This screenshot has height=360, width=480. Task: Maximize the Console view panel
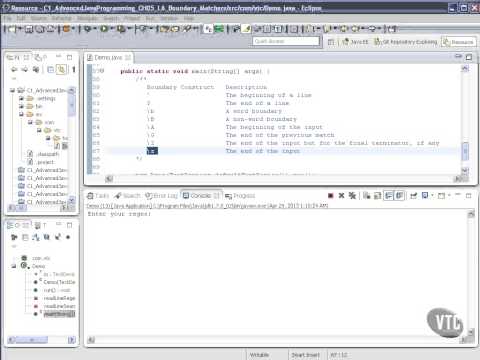(x=469, y=196)
